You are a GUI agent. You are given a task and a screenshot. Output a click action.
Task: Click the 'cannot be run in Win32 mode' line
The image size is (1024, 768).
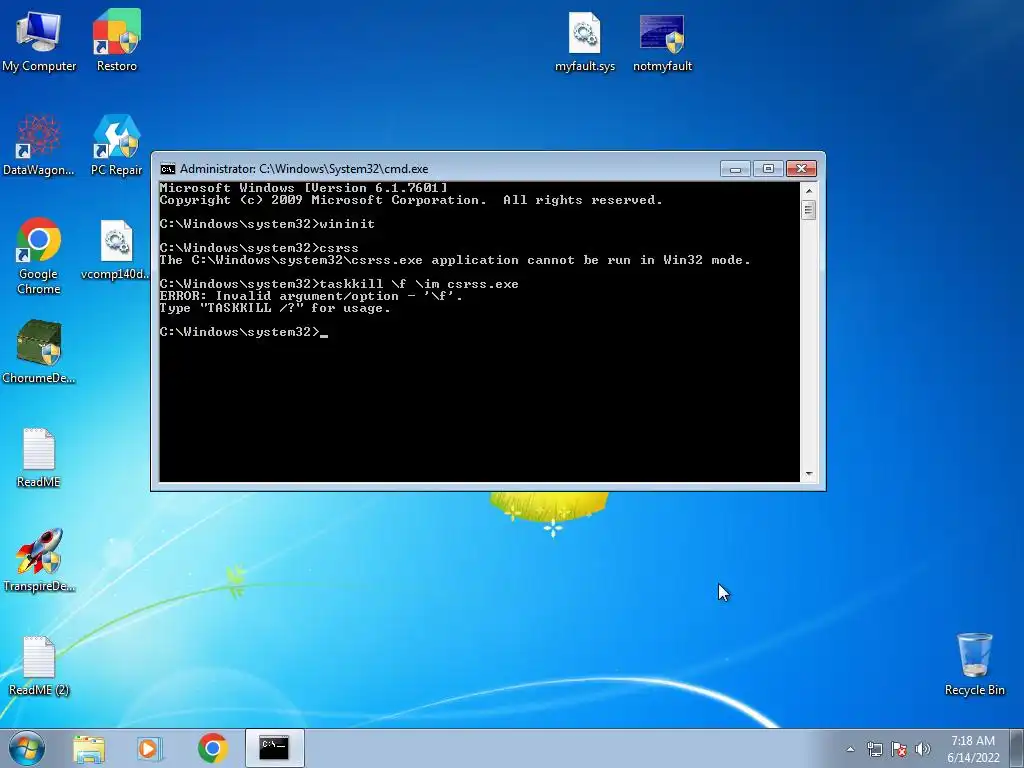tap(455, 260)
